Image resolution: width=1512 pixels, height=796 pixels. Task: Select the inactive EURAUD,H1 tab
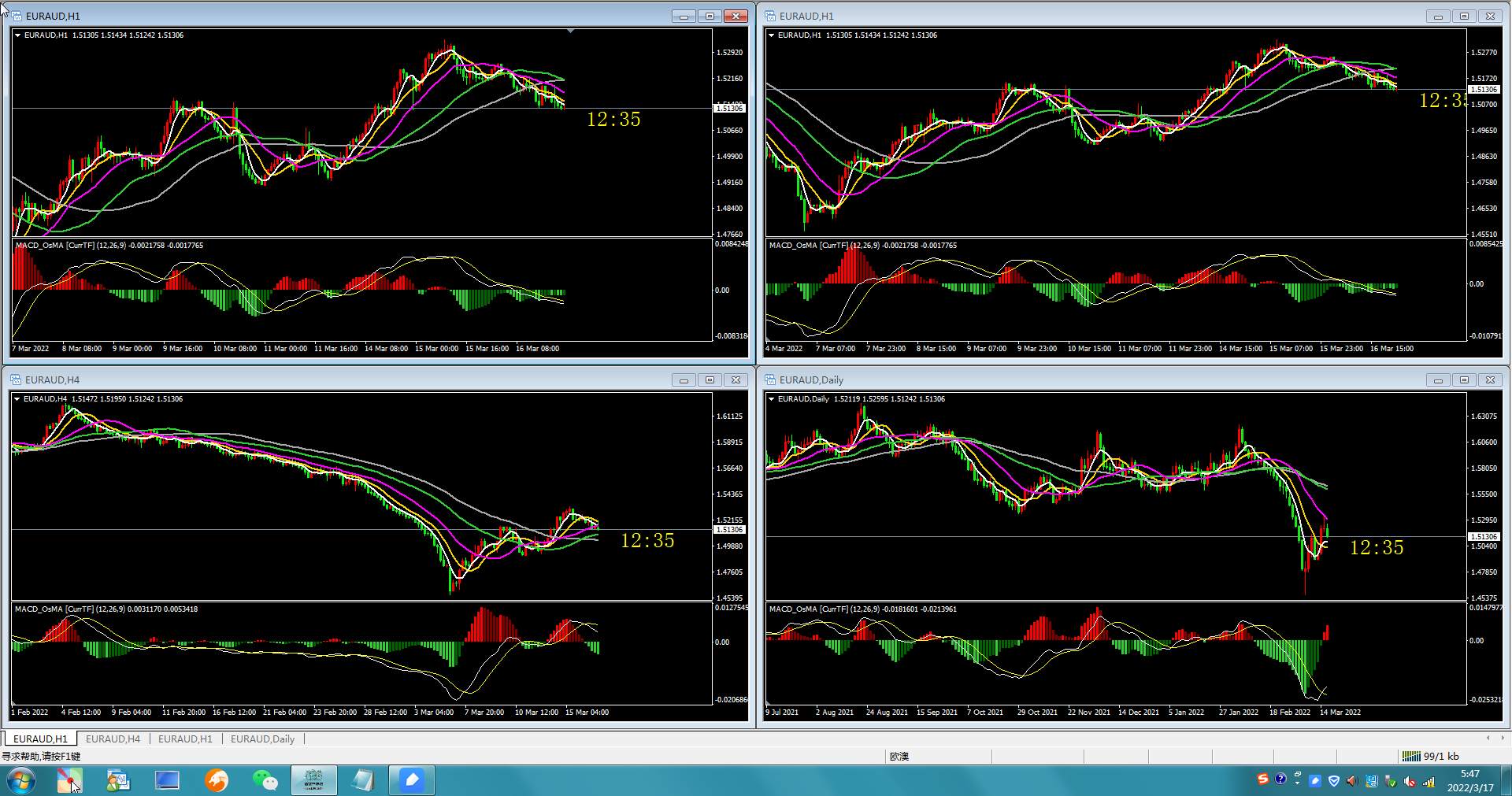pyautogui.click(x=185, y=739)
